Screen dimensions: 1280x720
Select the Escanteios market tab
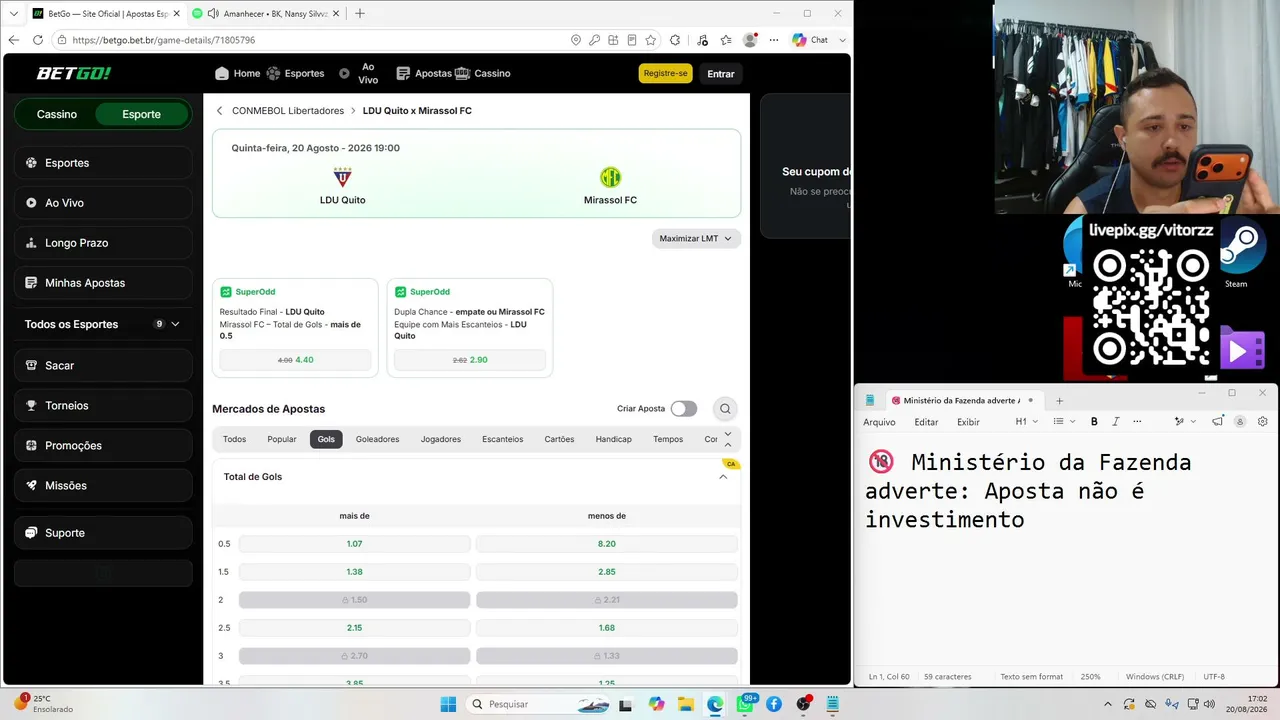502,439
